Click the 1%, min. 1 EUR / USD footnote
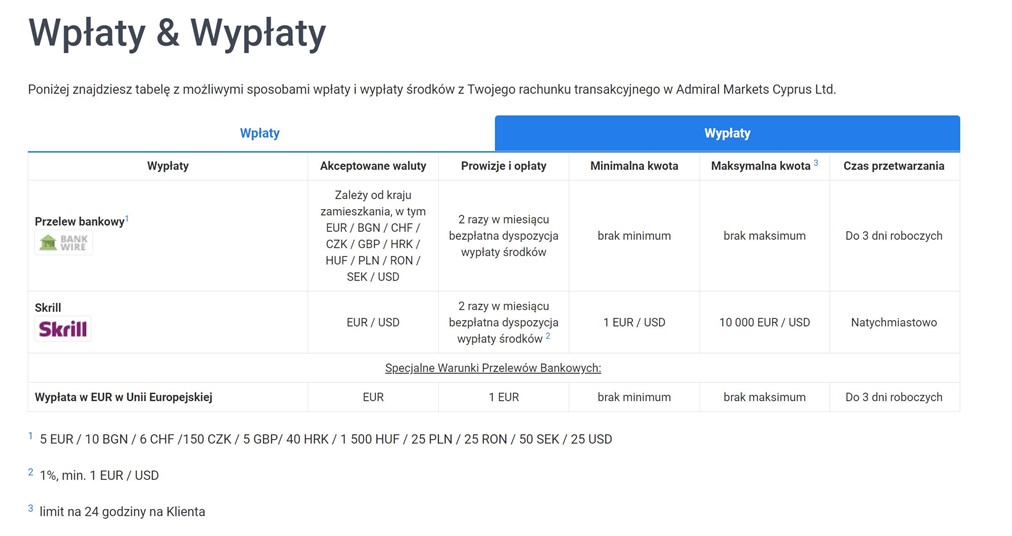This screenshot has height=536, width=1012. pos(99,475)
